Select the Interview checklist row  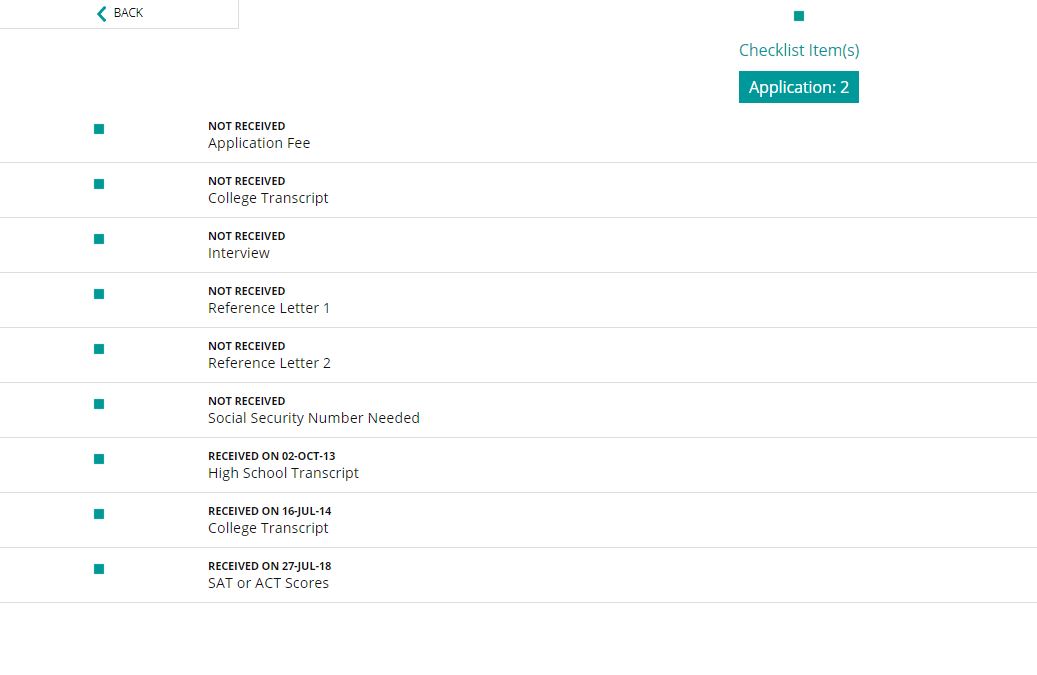pyautogui.click(x=518, y=245)
